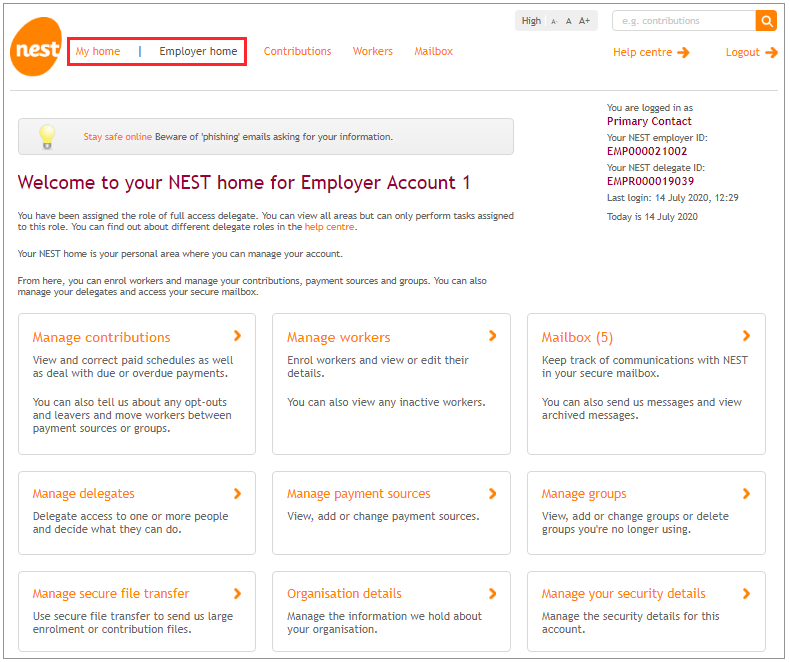Open the Manage secure file transfer heading link
Viewport: 790px width, 662px height.
click(x=111, y=593)
